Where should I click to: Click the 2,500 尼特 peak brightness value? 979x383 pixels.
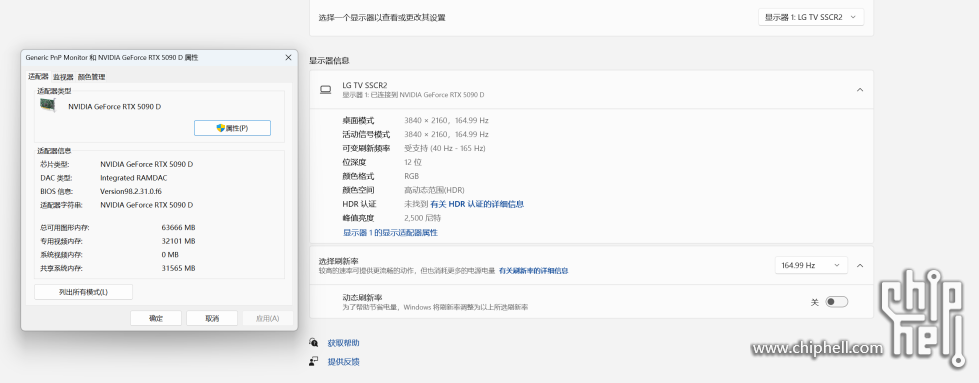coord(423,218)
